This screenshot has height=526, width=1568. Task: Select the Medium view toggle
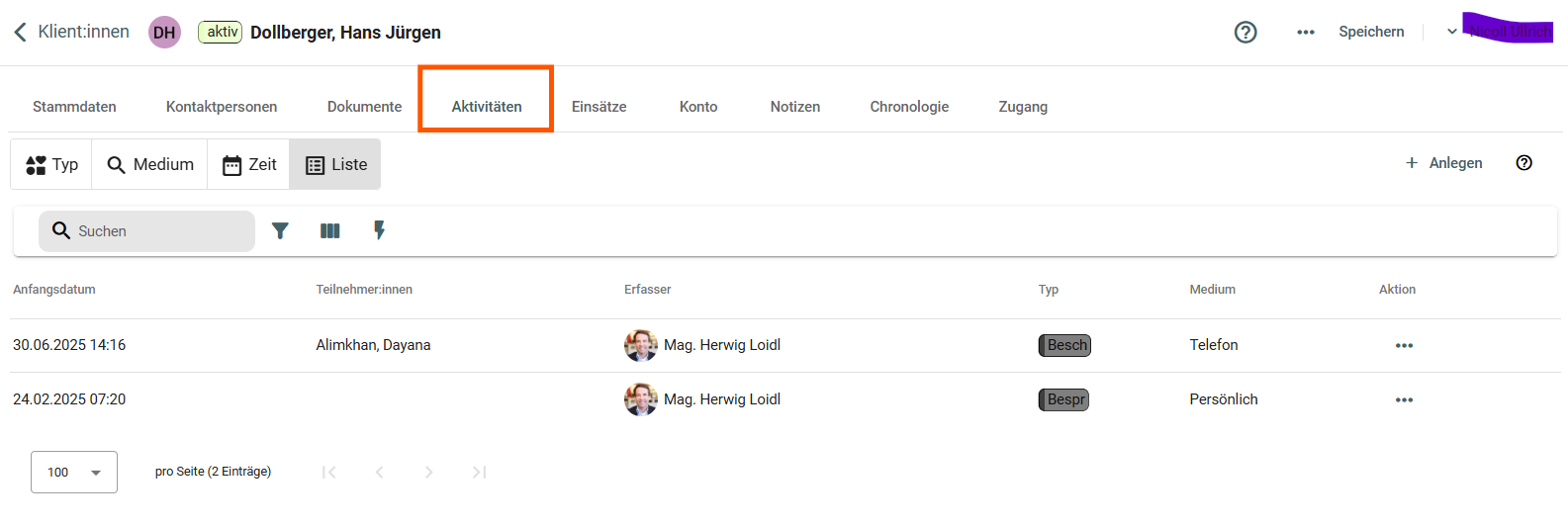[x=149, y=164]
